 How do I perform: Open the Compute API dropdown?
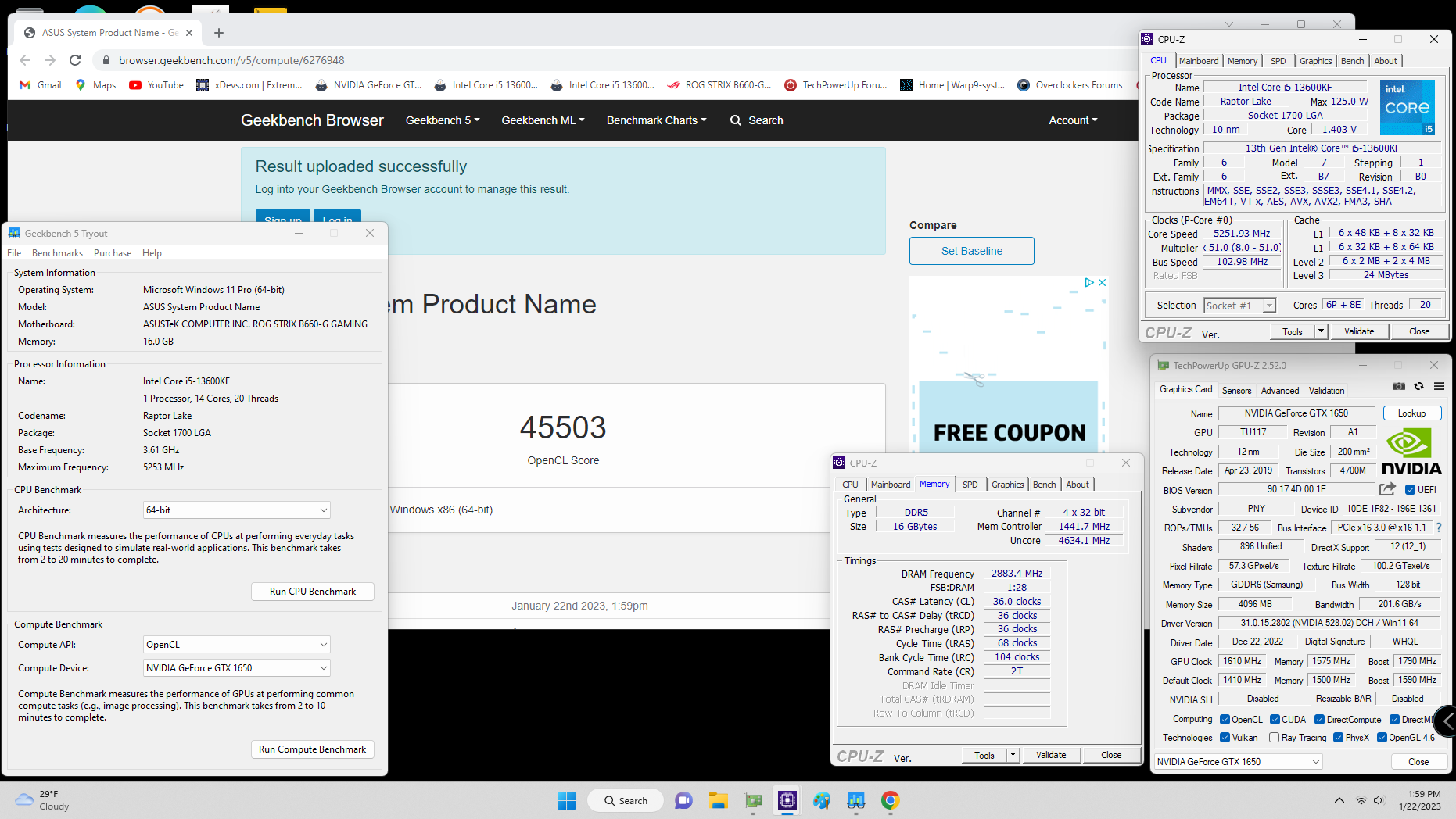236,645
